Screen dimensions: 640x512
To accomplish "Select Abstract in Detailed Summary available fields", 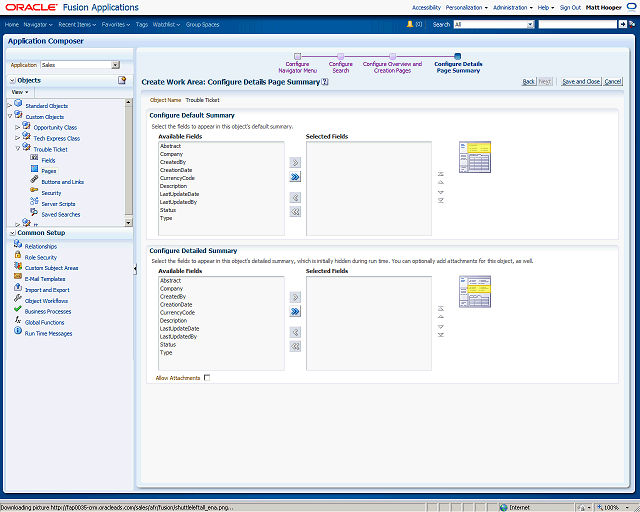I will (x=170, y=280).
